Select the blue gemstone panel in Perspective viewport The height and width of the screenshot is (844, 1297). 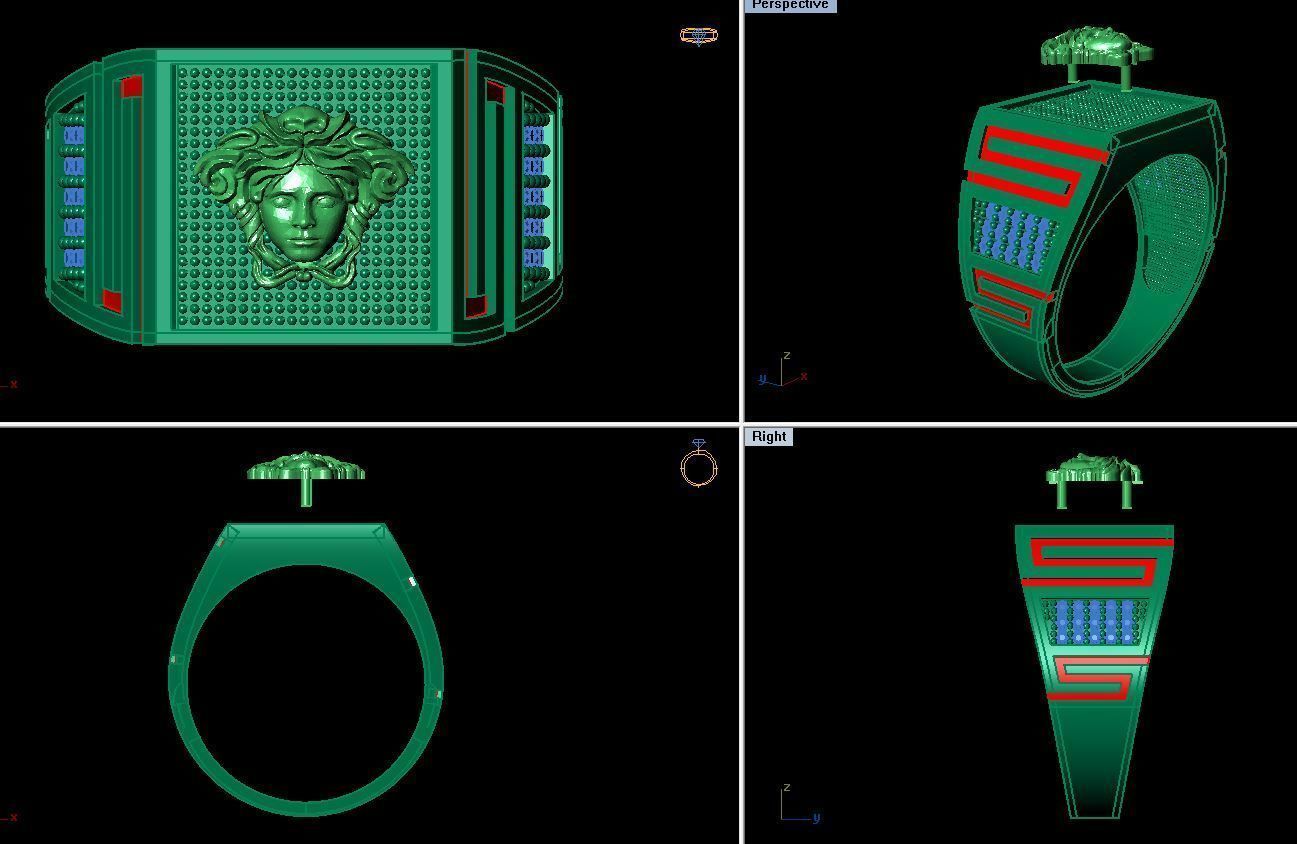point(1015,240)
